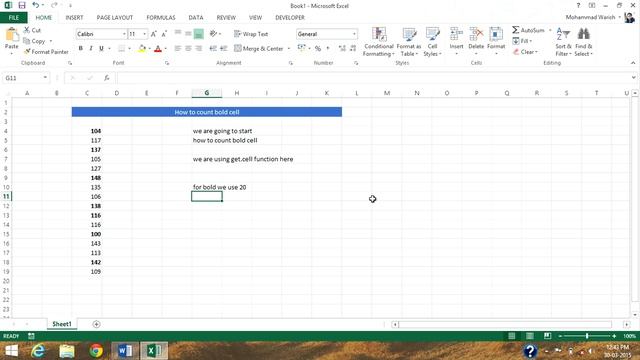
Task: Click the Fill button in Editing group
Action: click(522, 41)
